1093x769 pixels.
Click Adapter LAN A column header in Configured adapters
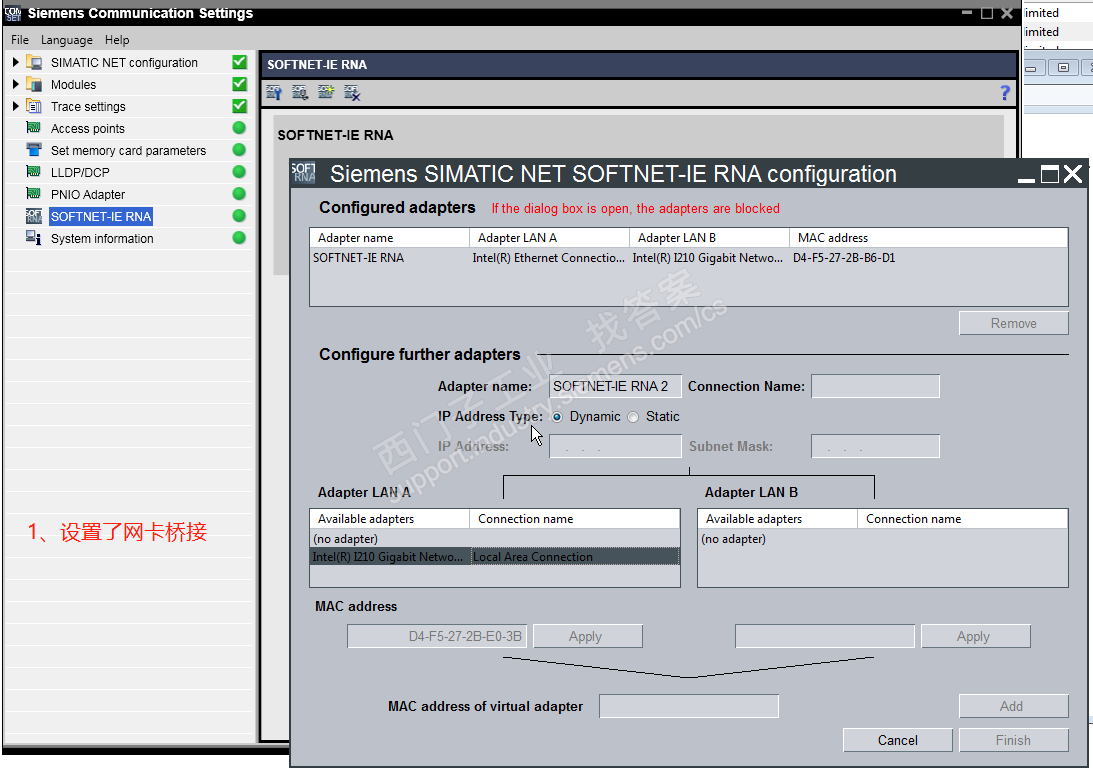(549, 238)
